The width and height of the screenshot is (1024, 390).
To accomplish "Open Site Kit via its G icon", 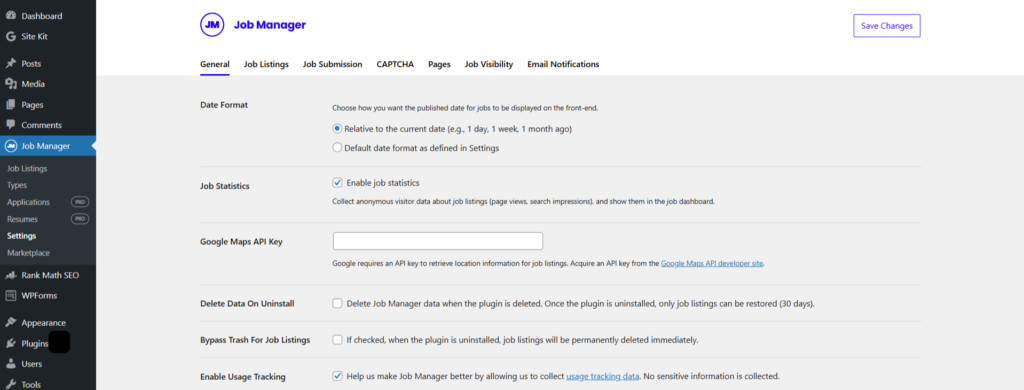I will coord(10,37).
